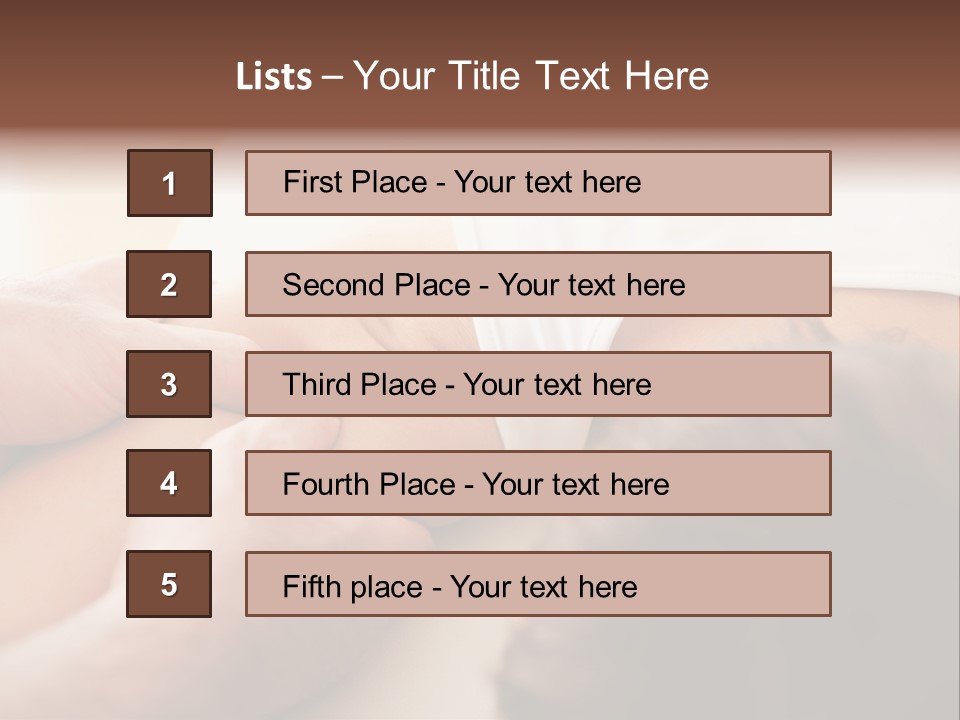Screen dimensions: 960x720
Task: Select the 'Fourth Place' text bar
Action: pos(538,483)
